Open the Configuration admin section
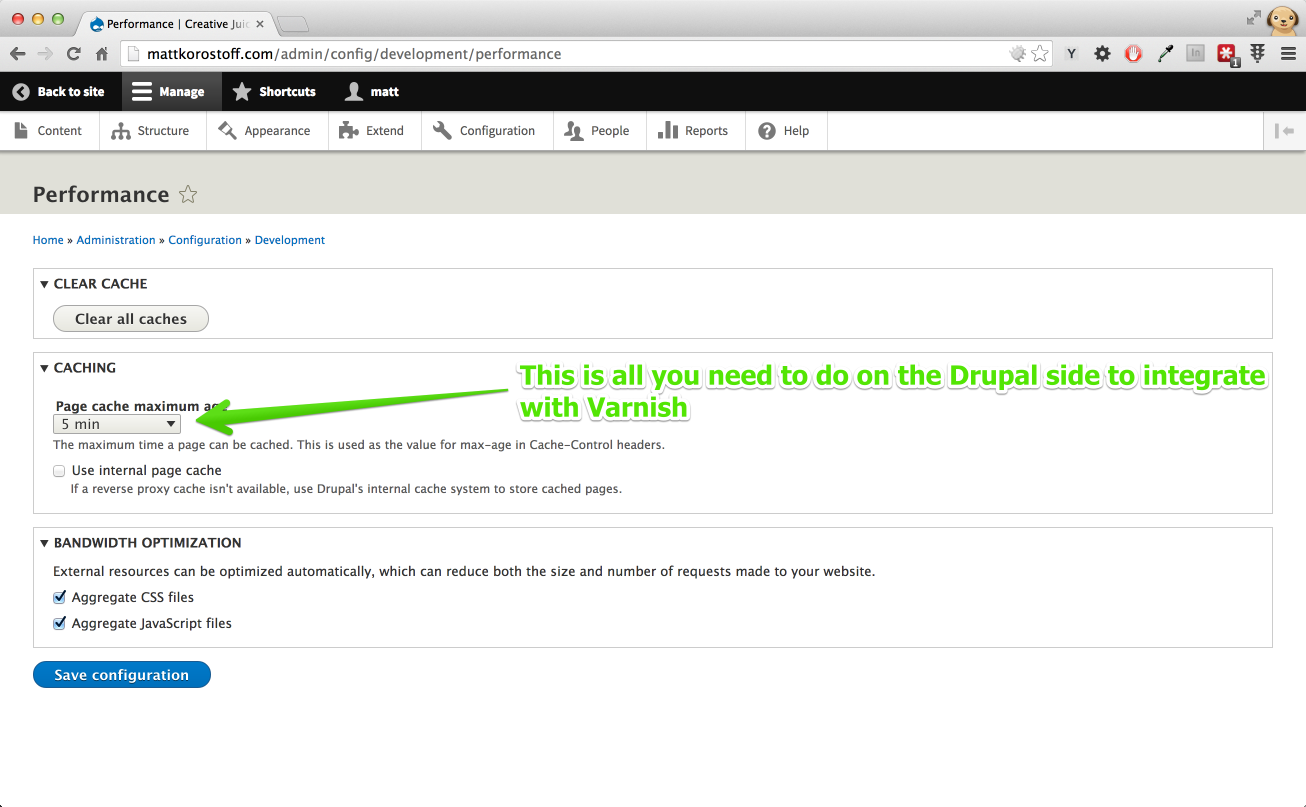The image size is (1306, 807). pos(487,131)
